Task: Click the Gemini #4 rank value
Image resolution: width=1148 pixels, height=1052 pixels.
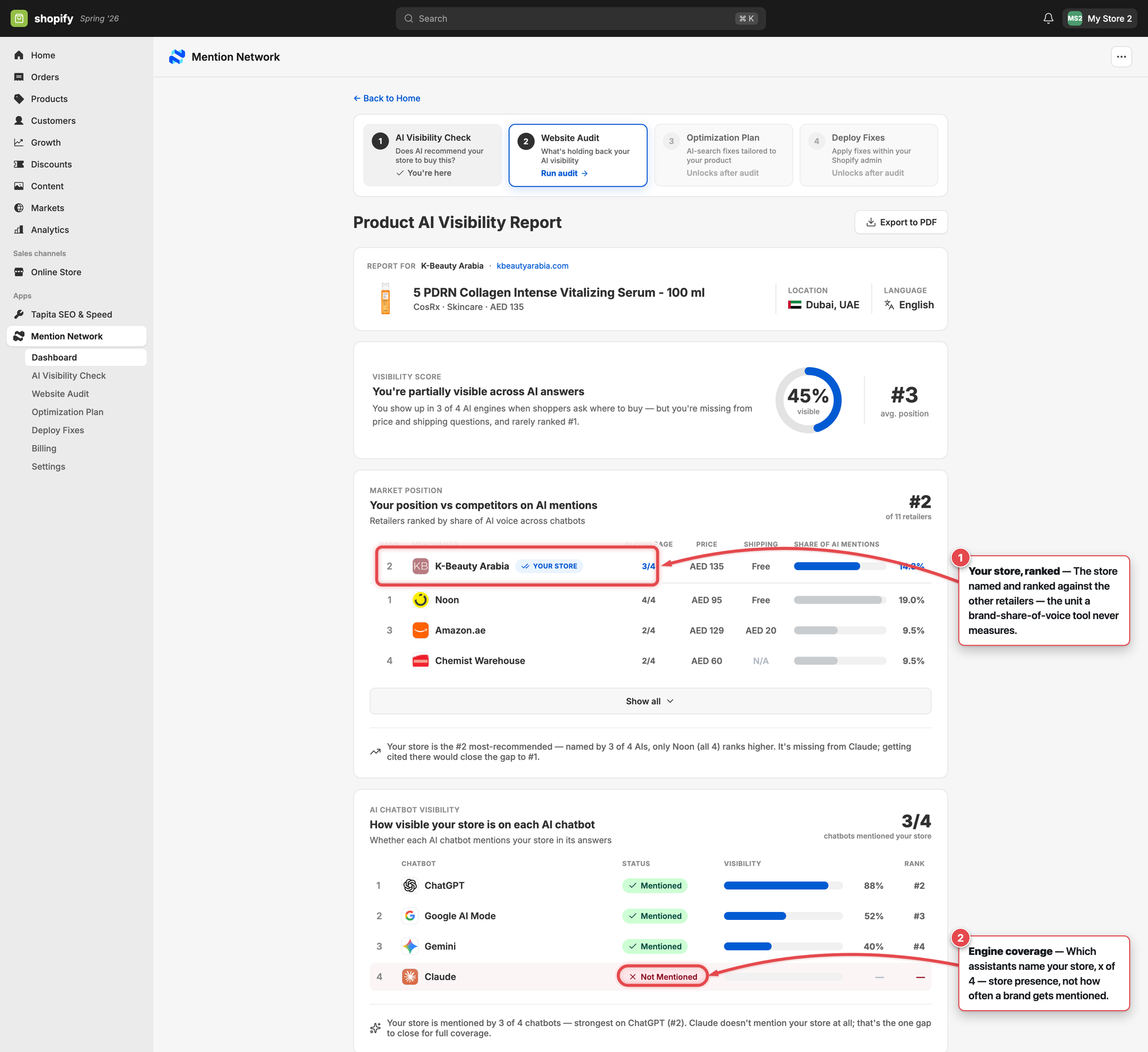Action: (x=919, y=946)
